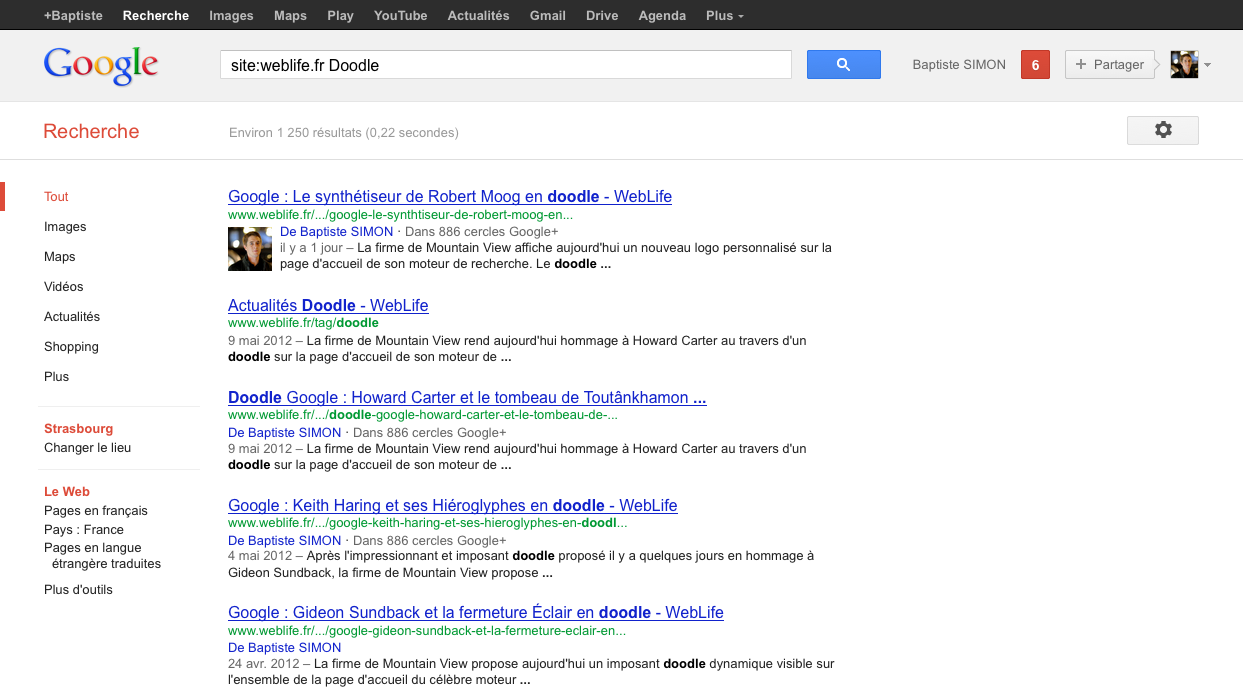
Task: Filter results by Maps in sidebar
Action: pyautogui.click(x=60, y=257)
